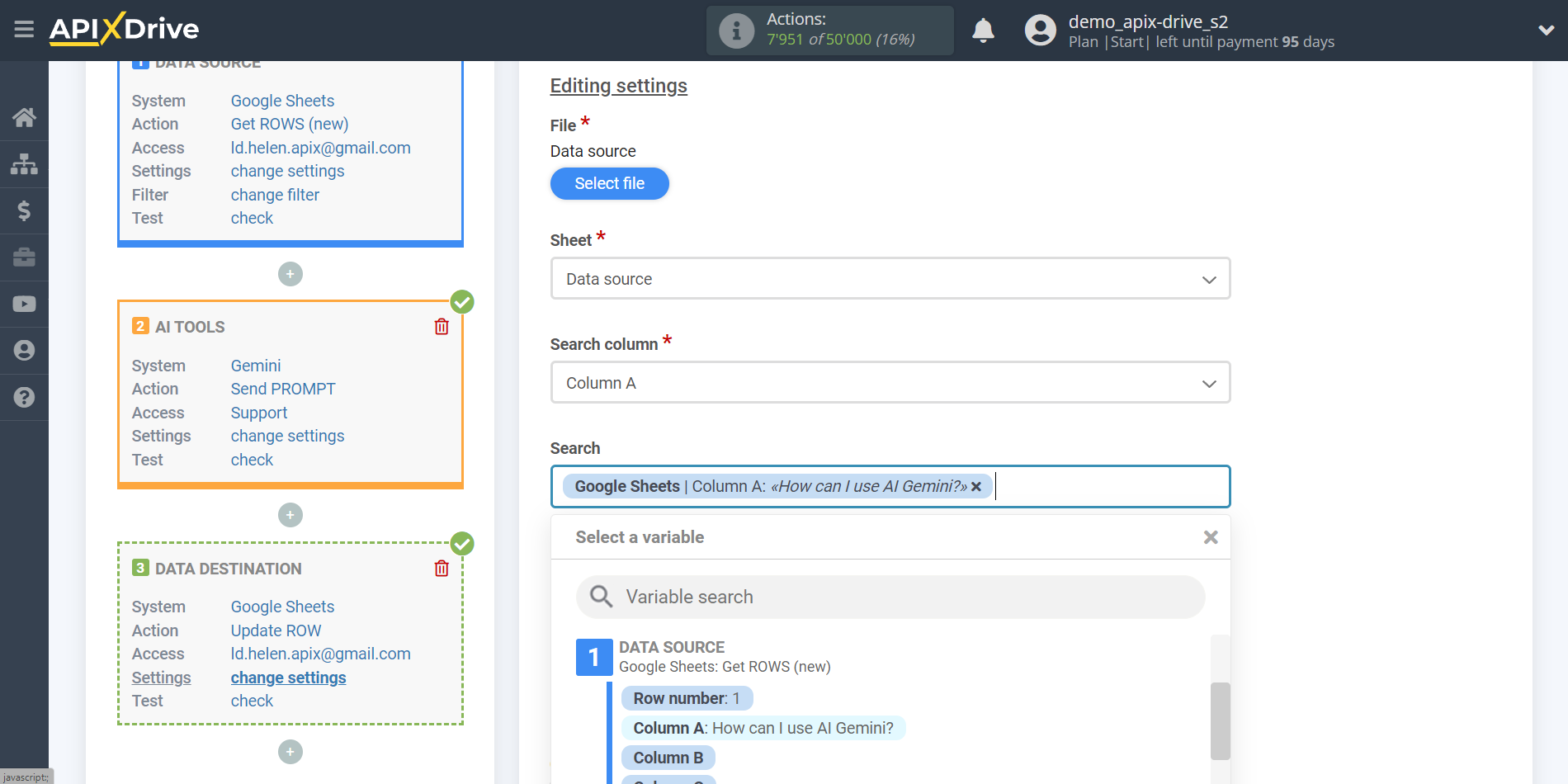Open Data Source Google Sheets link
Viewport: 1568px width, 784px height.
point(282,101)
